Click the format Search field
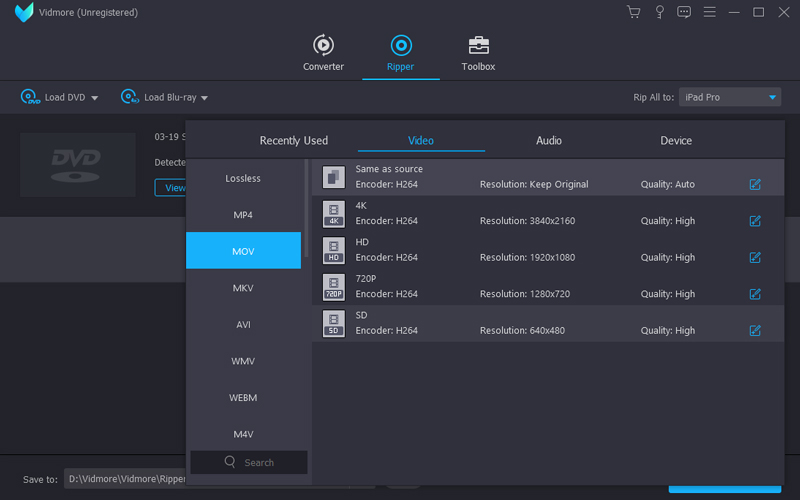Screen dimensions: 800x500 tap(249, 462)
